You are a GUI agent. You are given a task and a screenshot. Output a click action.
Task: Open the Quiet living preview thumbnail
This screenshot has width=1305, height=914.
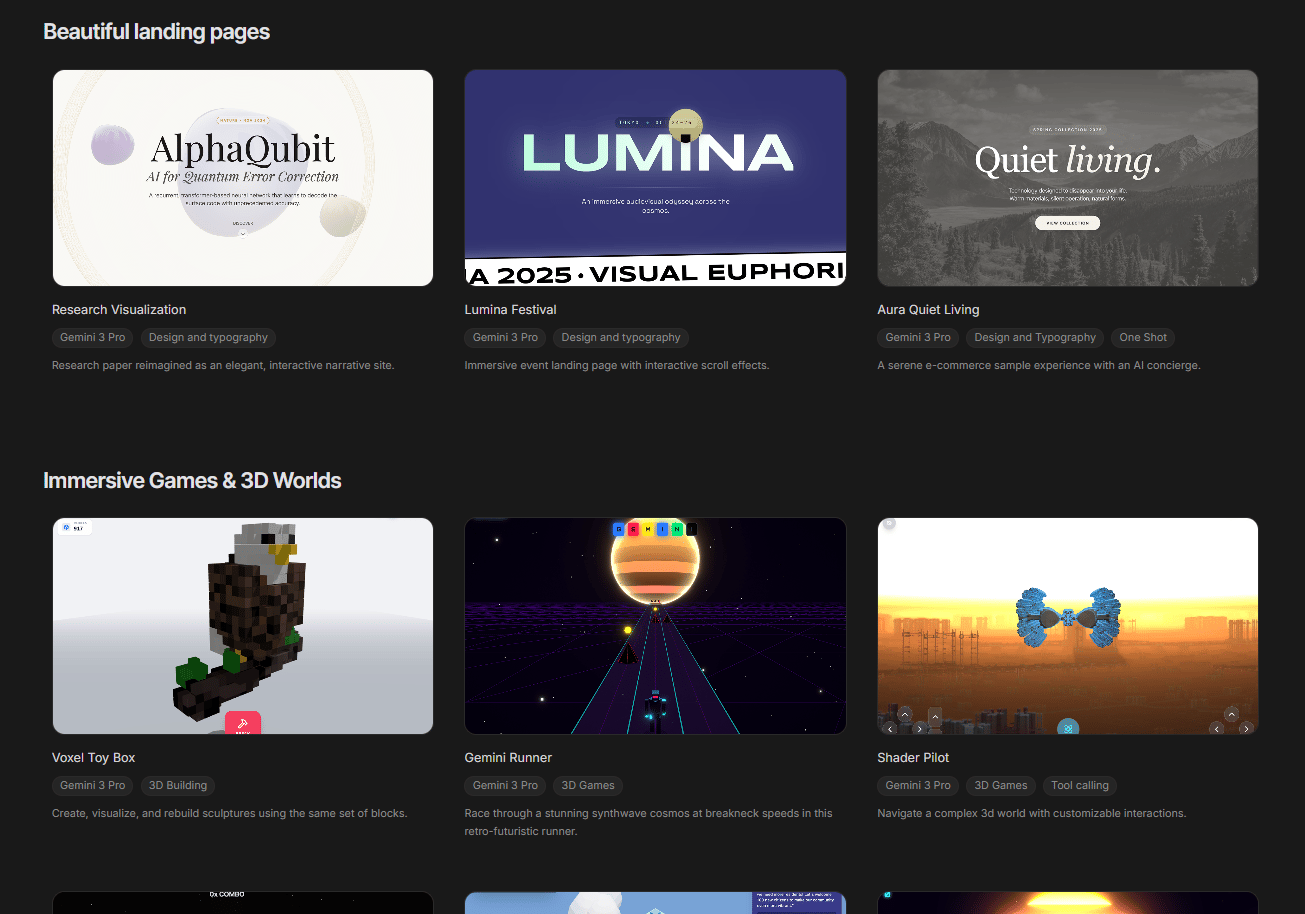1068,178
